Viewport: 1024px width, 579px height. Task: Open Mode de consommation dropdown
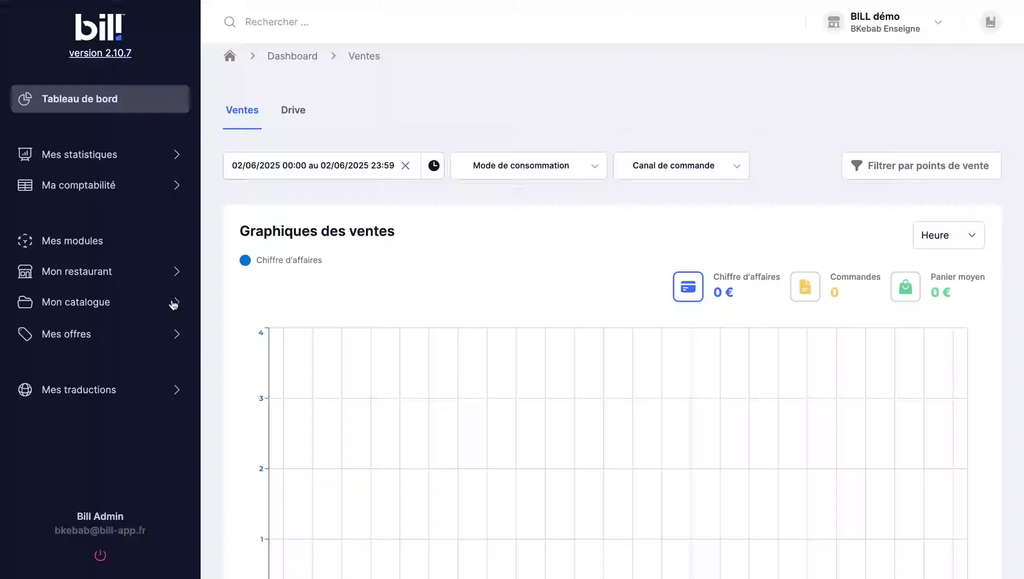(x=528, y=166)
